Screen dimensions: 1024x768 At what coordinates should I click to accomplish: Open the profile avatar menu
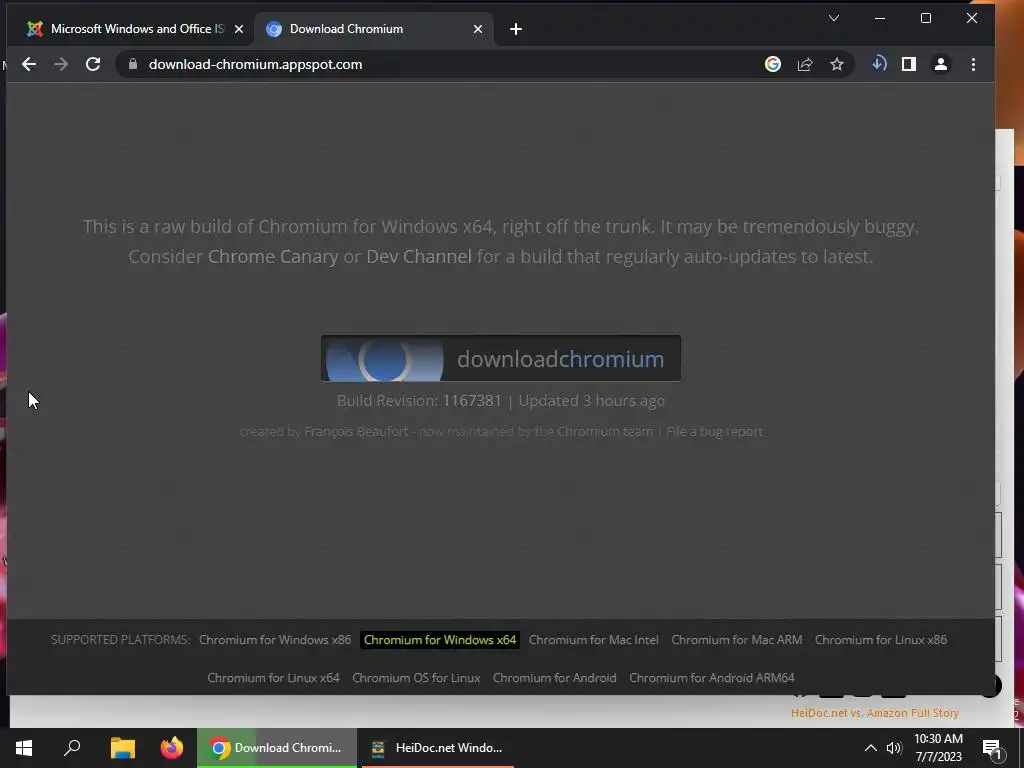point(940,64)
